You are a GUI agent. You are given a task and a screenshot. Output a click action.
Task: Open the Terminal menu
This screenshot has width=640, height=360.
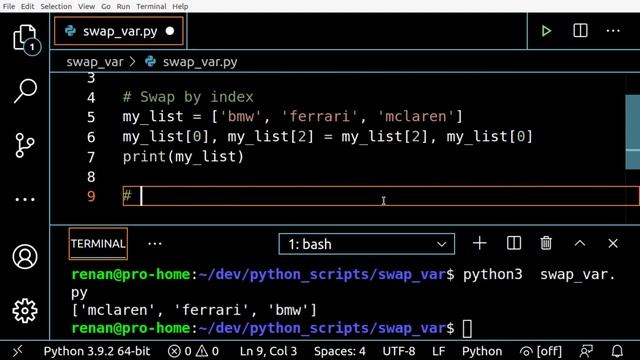(x=151, y=7)
